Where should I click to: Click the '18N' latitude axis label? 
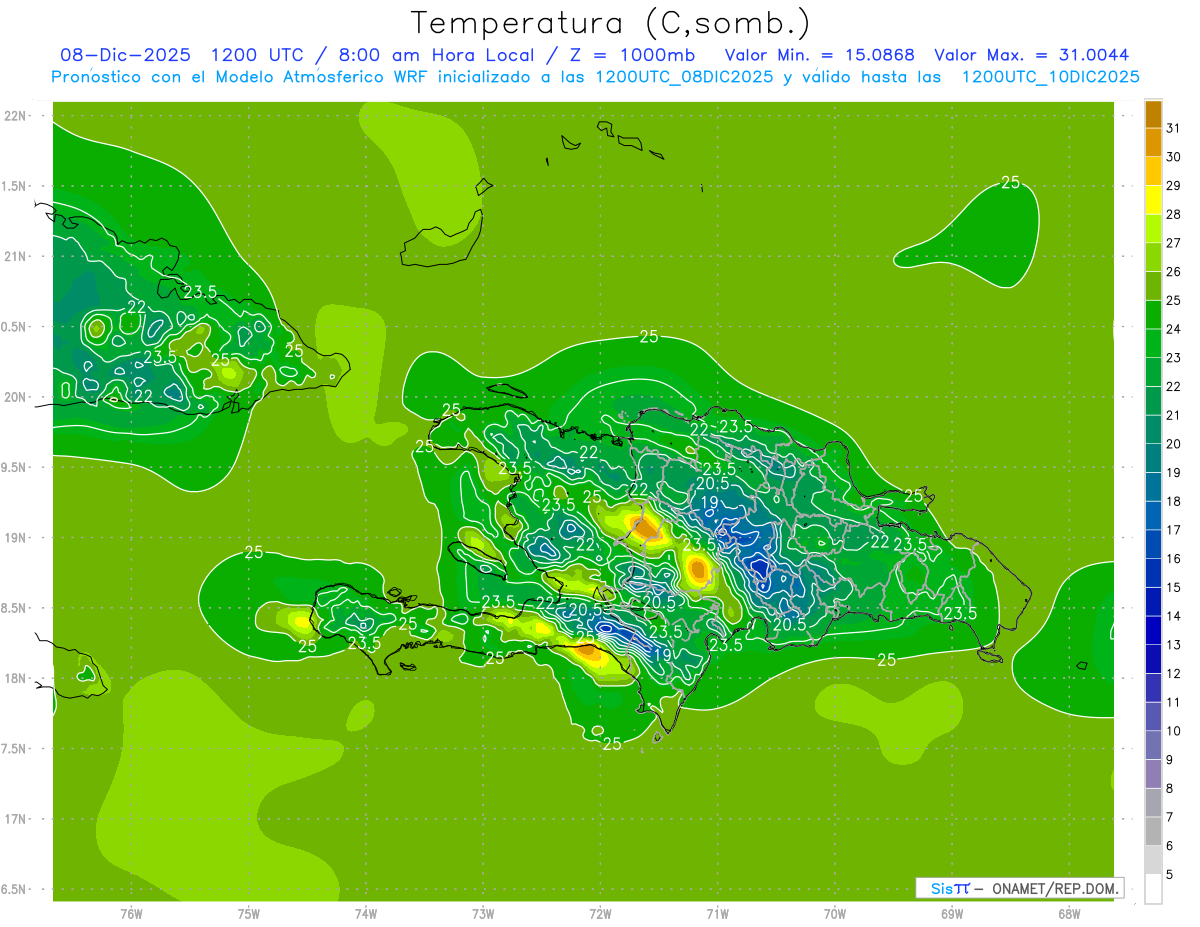pos(15,678)
